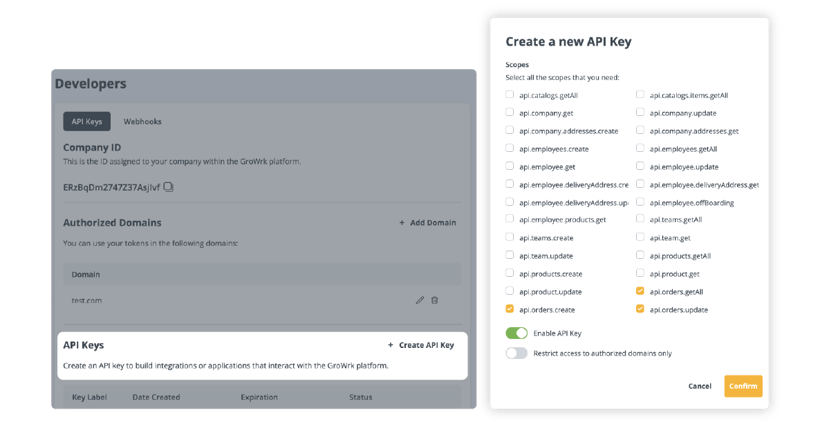Image resolution: width=820 pixels, height=428 pixels.
Task: Switch to the Webhooks tab
Action: pos(142,121)
